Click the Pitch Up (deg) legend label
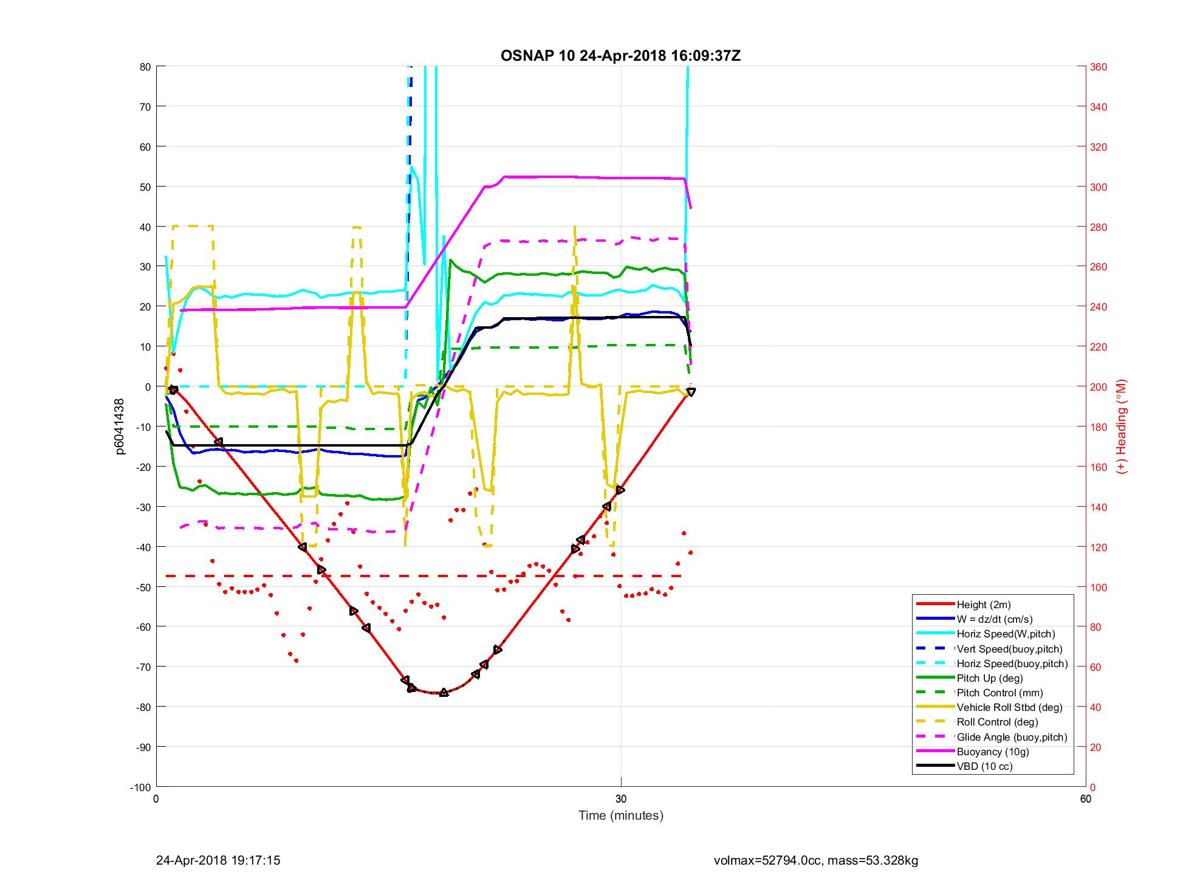Screen dimensions: 1200x885 click(991, 678)
